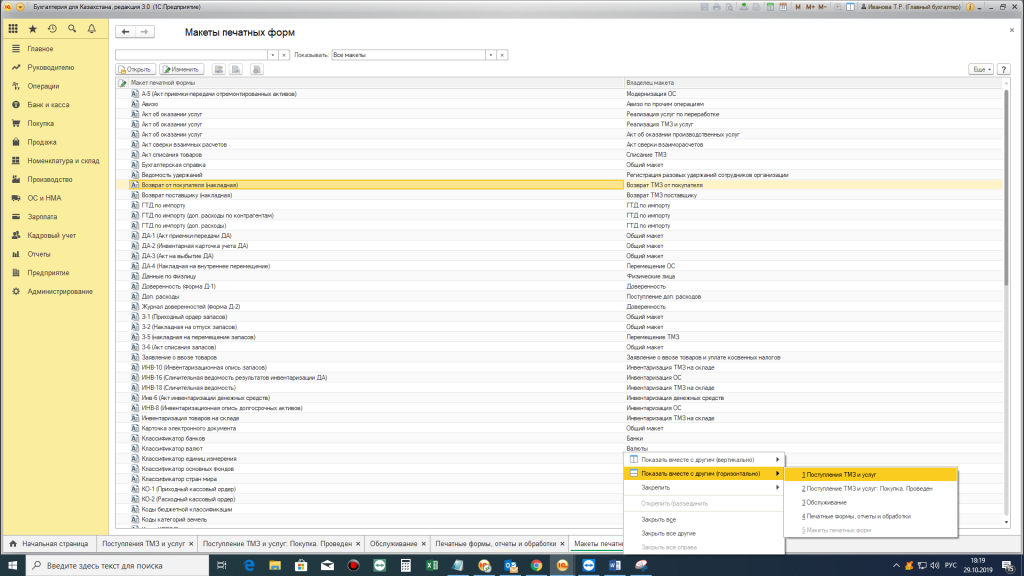Open Excel from taskbar
This screenshot has height=576, width=1024.
click(x=432, y=565)
